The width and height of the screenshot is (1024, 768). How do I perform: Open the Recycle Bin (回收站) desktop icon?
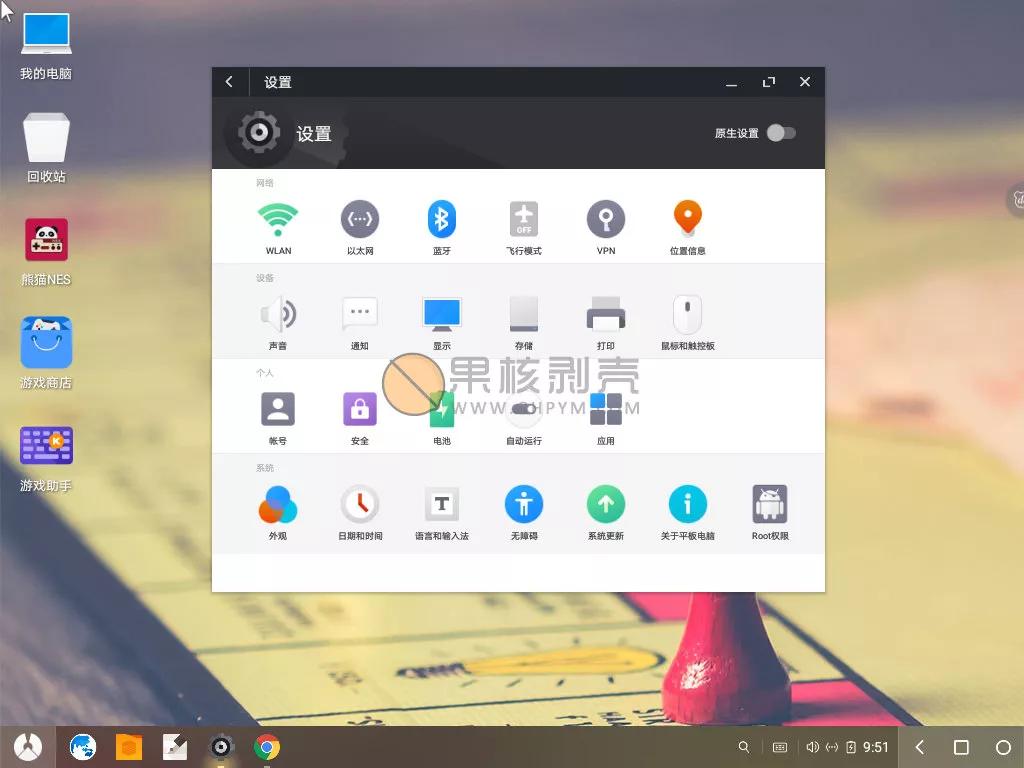click(46, 148)
